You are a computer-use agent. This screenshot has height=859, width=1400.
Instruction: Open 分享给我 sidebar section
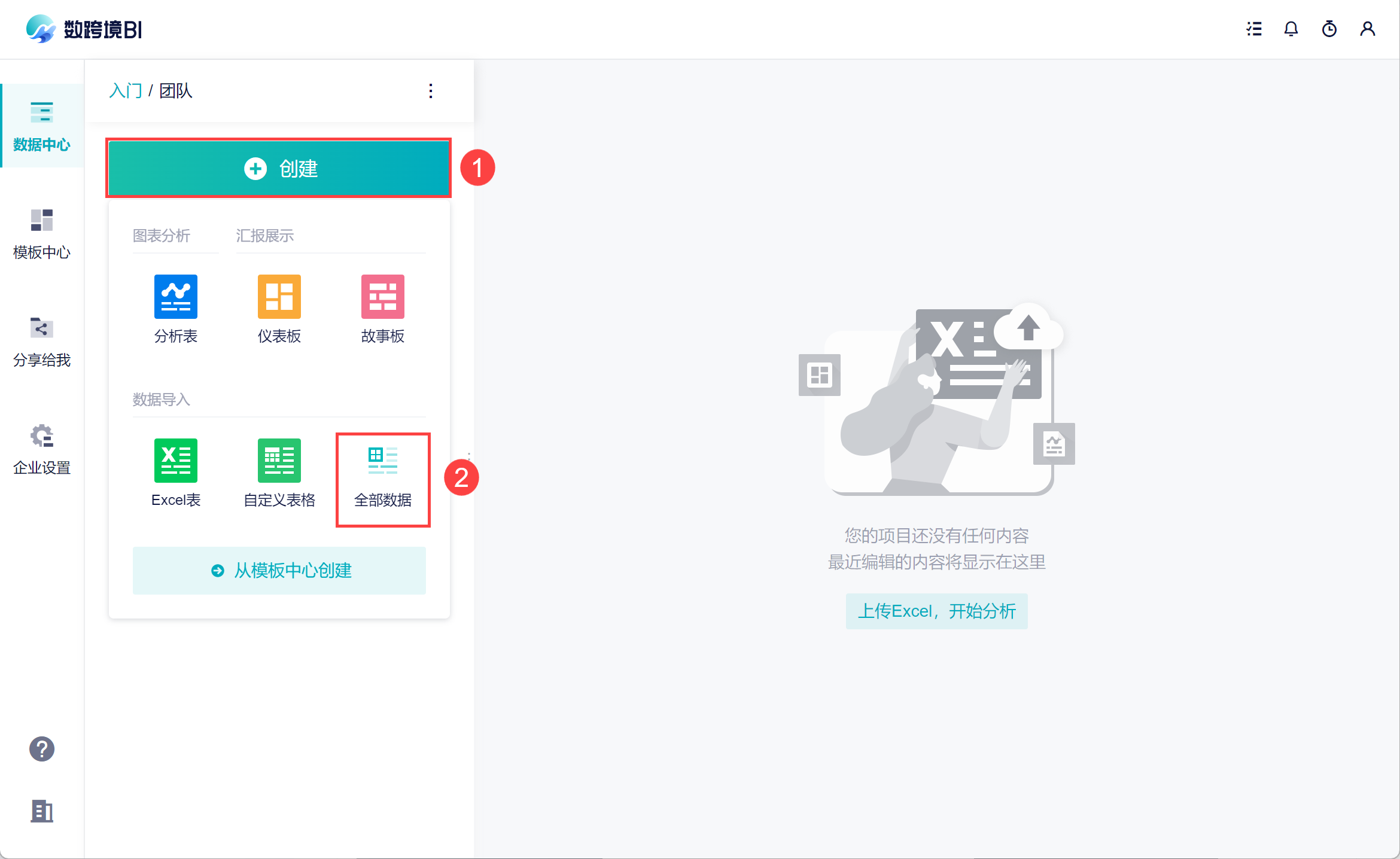42,342
